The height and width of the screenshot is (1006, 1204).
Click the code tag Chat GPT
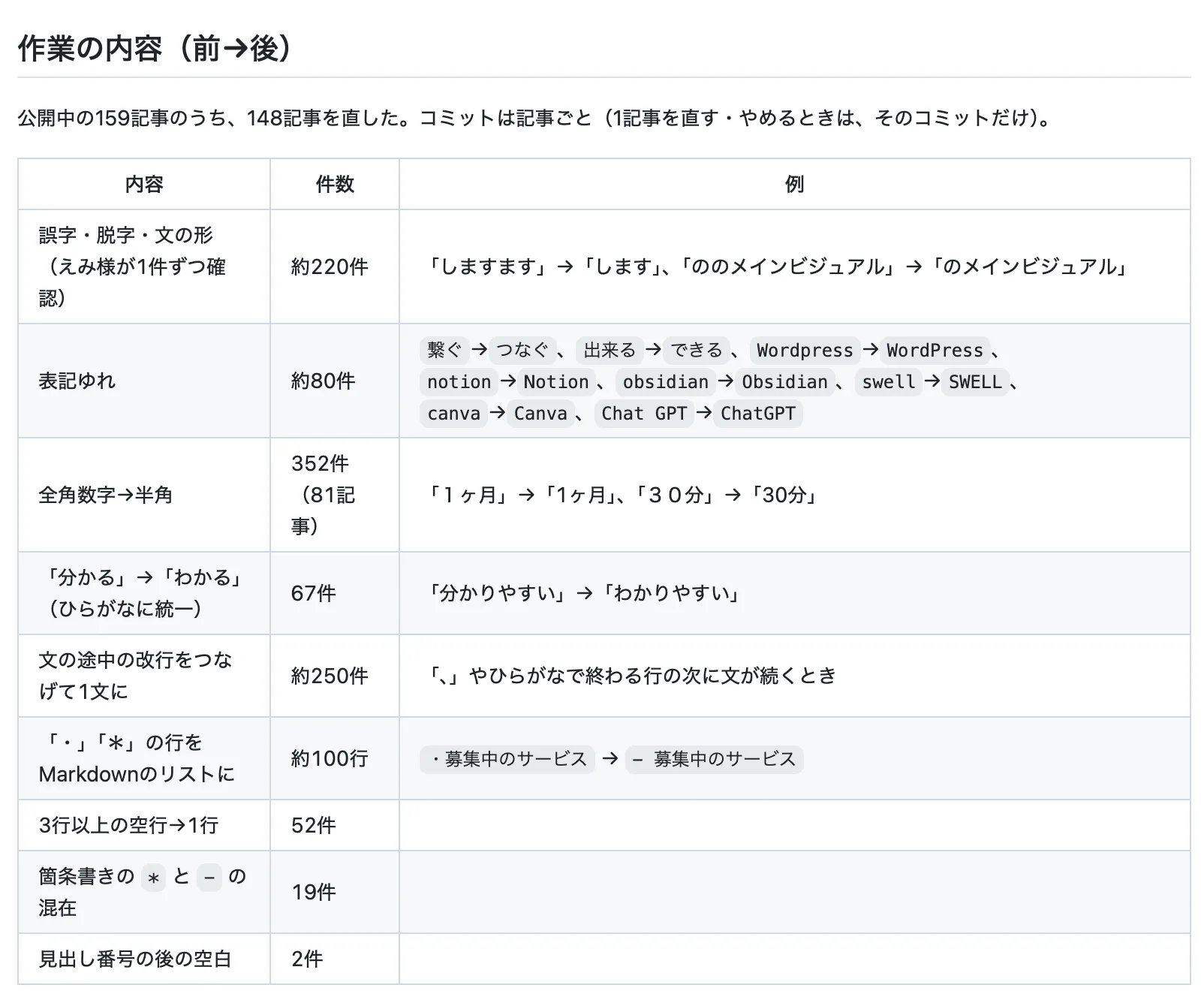point(644,413)
